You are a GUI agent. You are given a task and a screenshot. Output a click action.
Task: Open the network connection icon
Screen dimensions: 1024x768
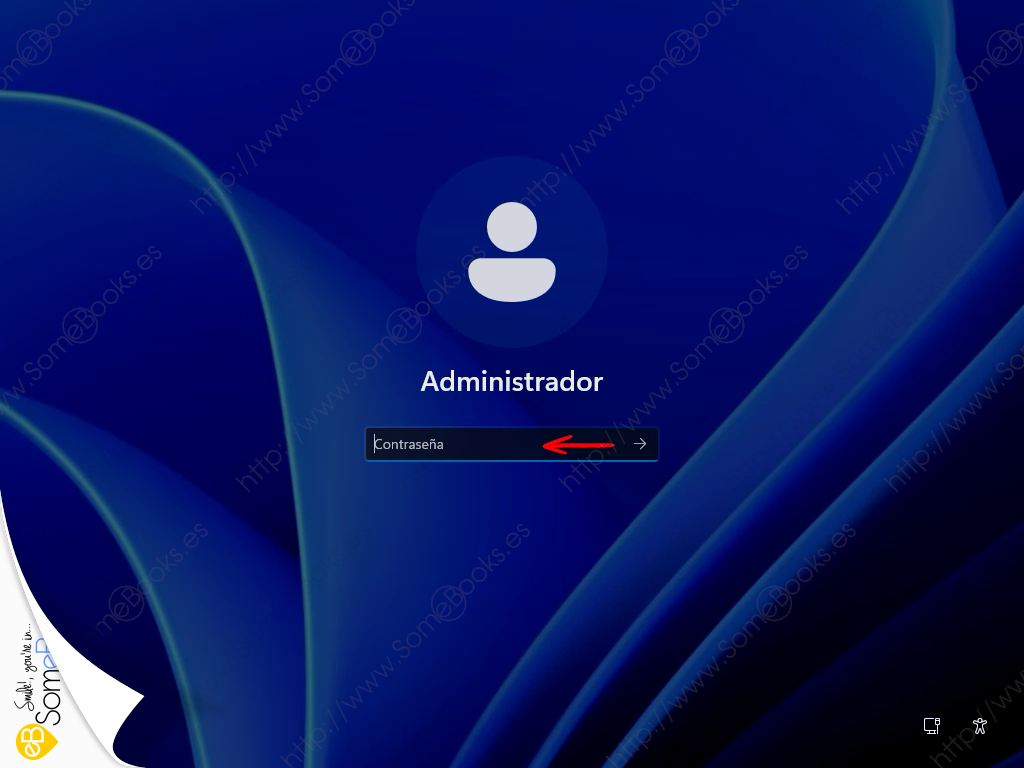point(931,726)
